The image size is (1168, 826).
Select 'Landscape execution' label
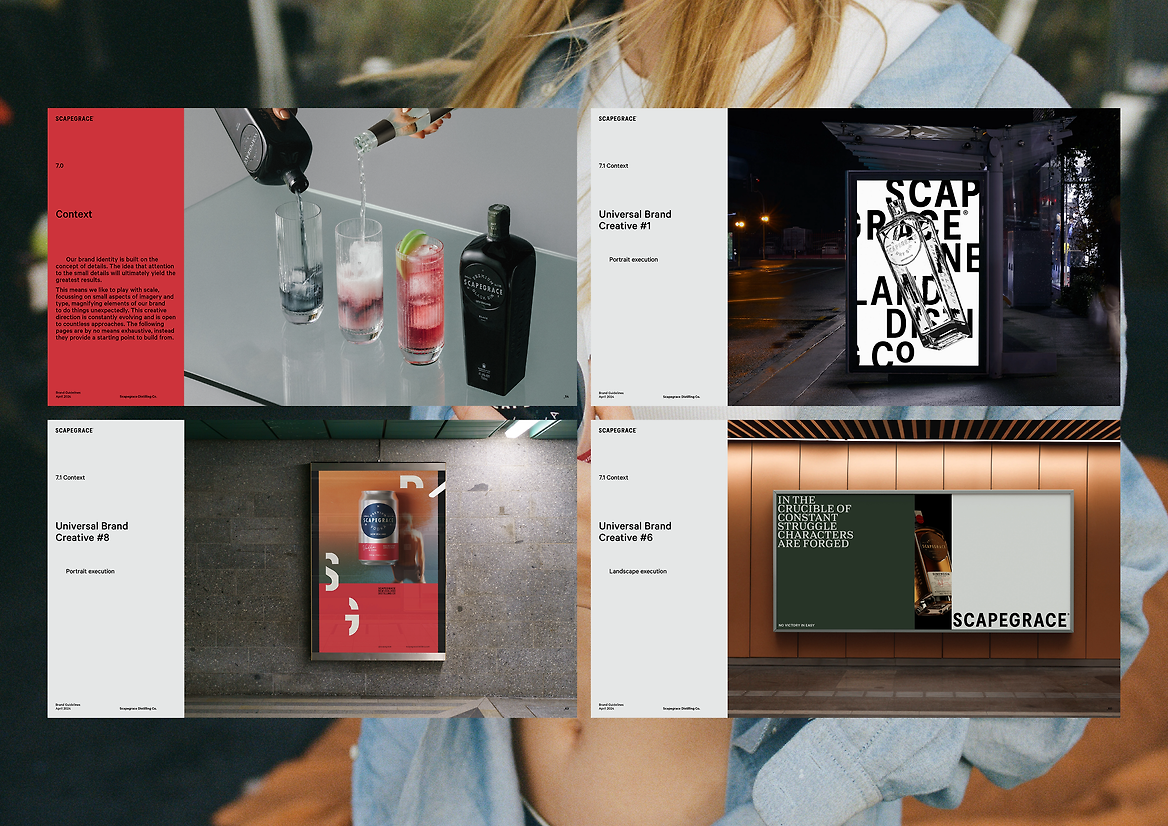(638, 572)
